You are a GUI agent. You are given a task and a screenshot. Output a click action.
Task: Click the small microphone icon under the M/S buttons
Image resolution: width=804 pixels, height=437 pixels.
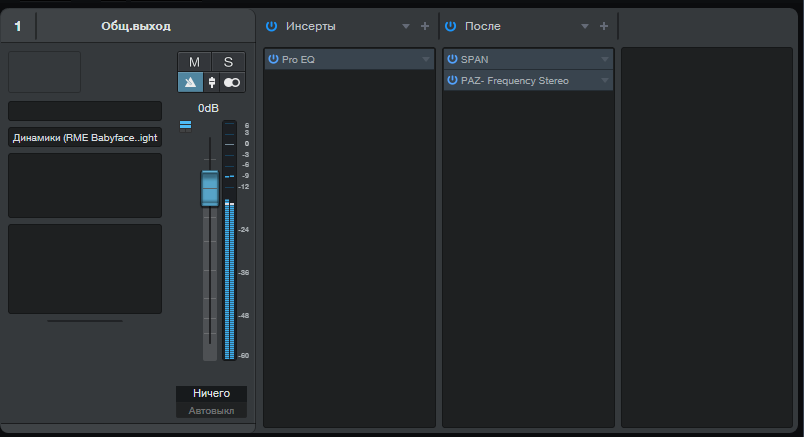coord(211,83)
